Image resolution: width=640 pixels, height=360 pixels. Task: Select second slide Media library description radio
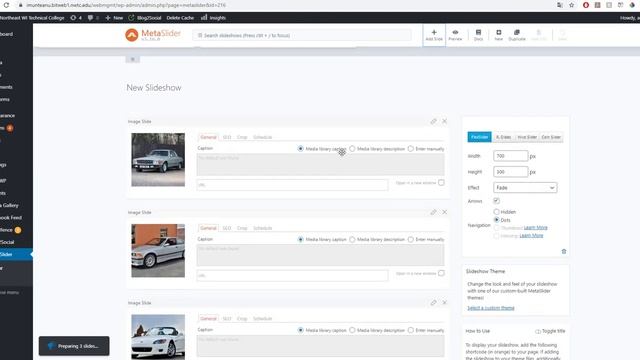[352, 240]
